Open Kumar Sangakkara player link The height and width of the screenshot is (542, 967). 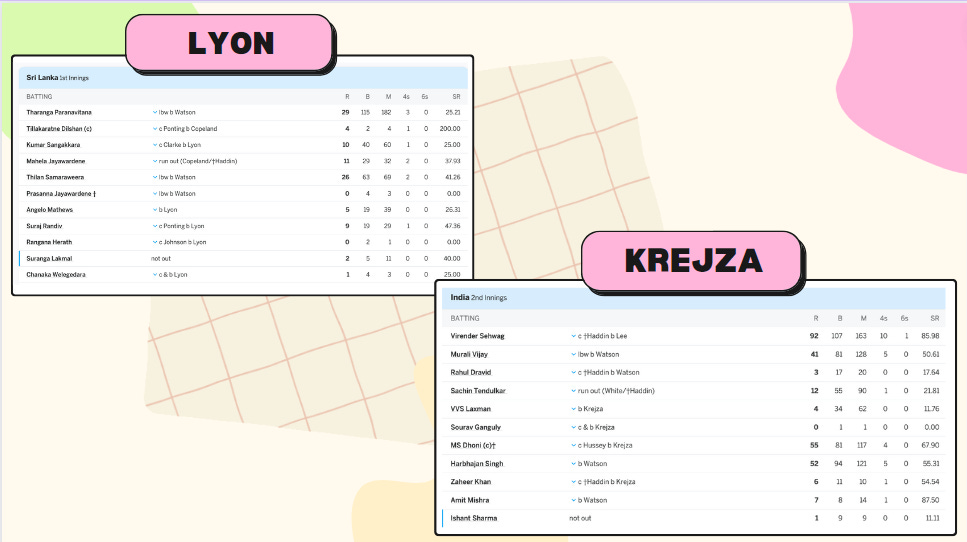53,145
